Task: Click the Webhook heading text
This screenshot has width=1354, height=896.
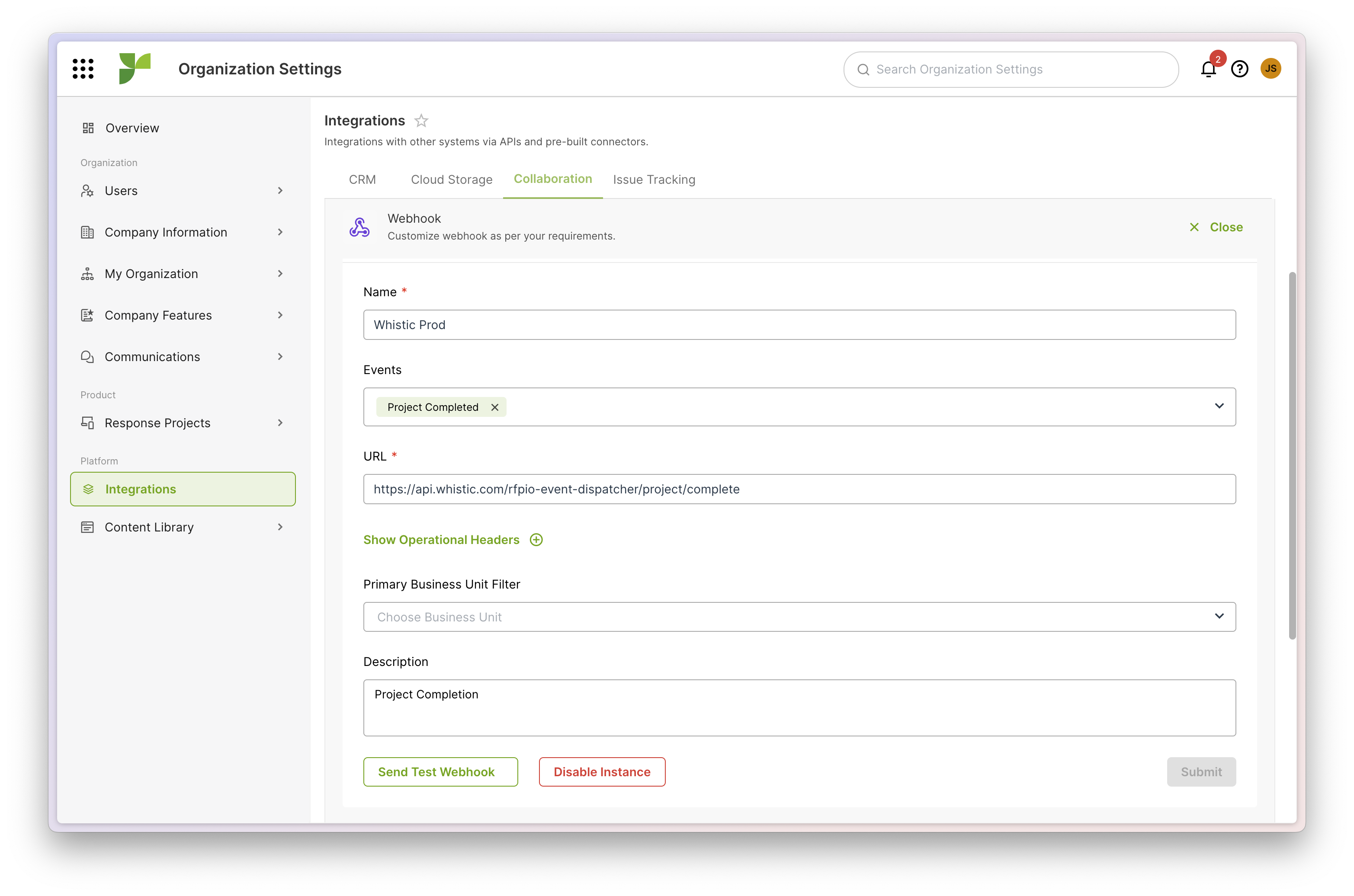Action: pos(414,218)
